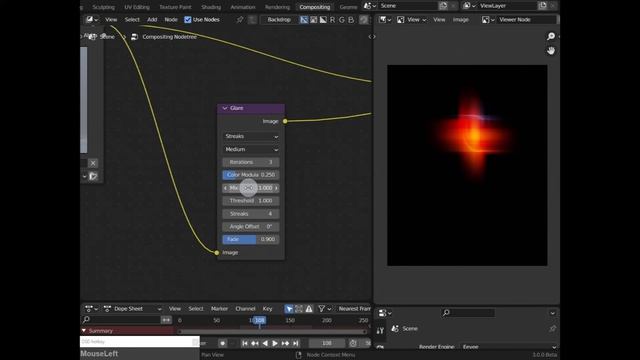This screenshot has height=360, width=640.
Task: Open the Streaks glare type dropdown
Action: (251, 136)
